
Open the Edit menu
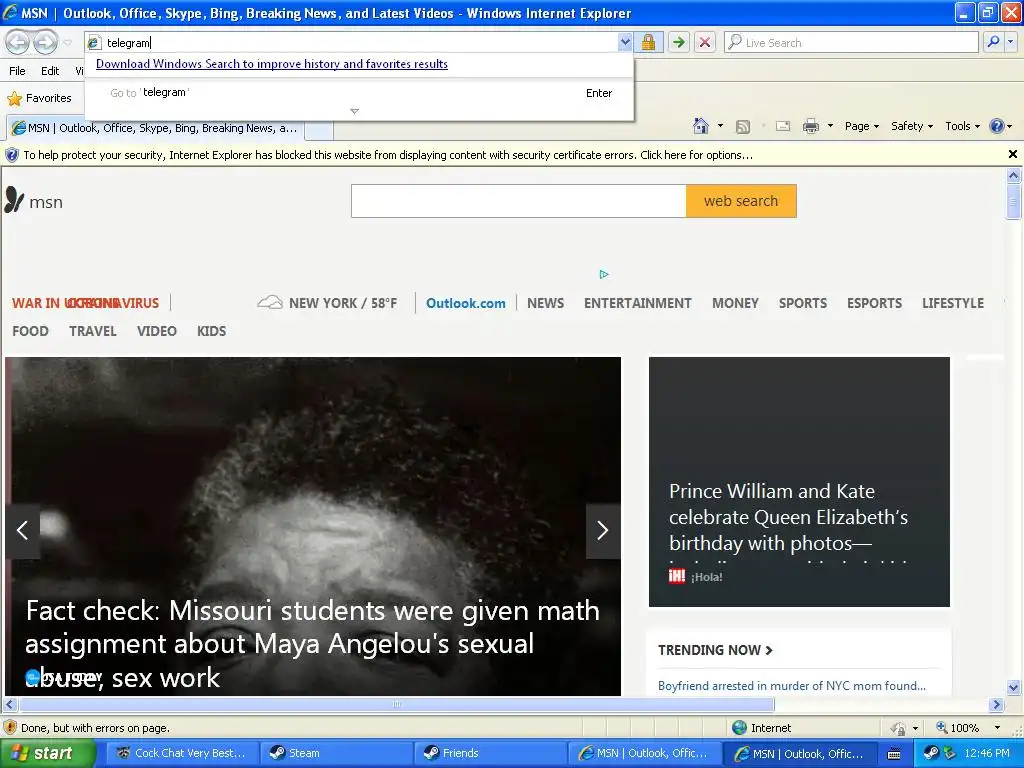click(50, 71)
